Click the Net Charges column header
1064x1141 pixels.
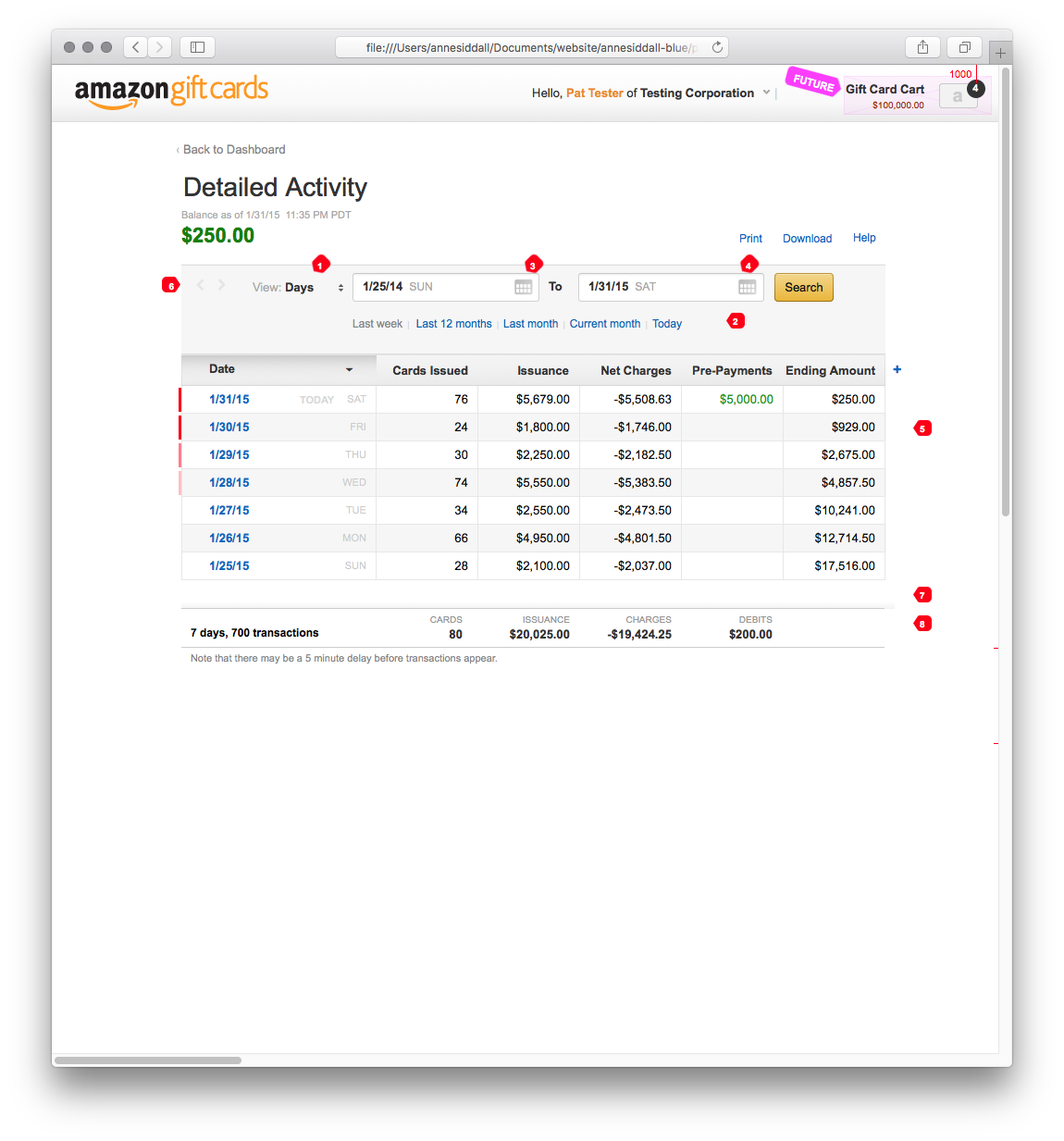pos(636,370)
